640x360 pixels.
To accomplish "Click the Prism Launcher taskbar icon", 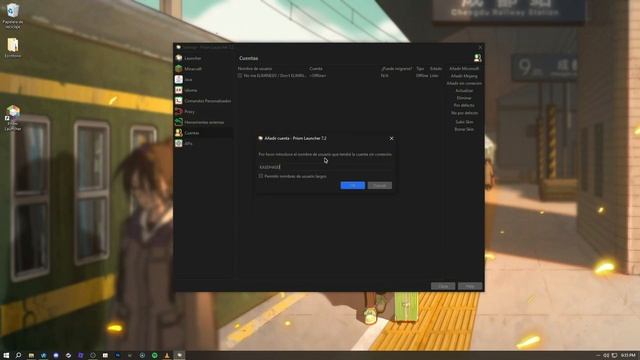I will coord(179,356).
